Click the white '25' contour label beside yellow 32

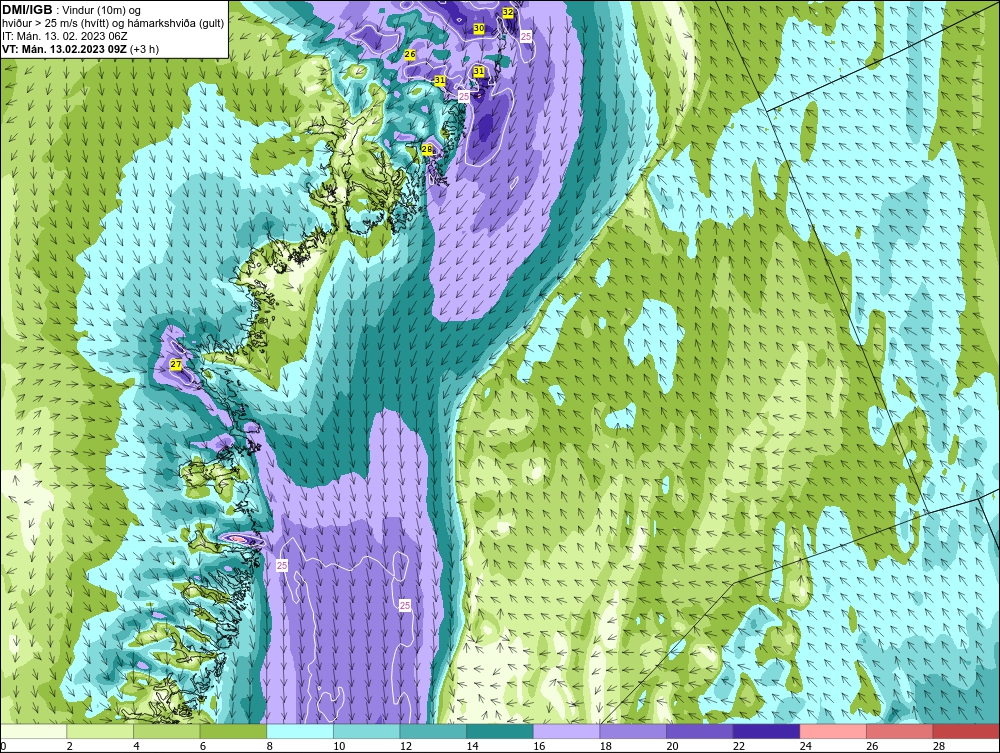click(526, 36)
